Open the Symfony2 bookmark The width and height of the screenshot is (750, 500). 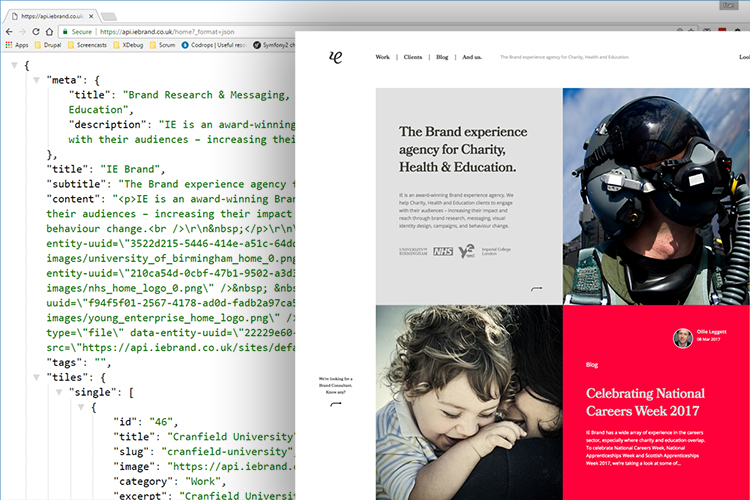(x=274, y=45)
